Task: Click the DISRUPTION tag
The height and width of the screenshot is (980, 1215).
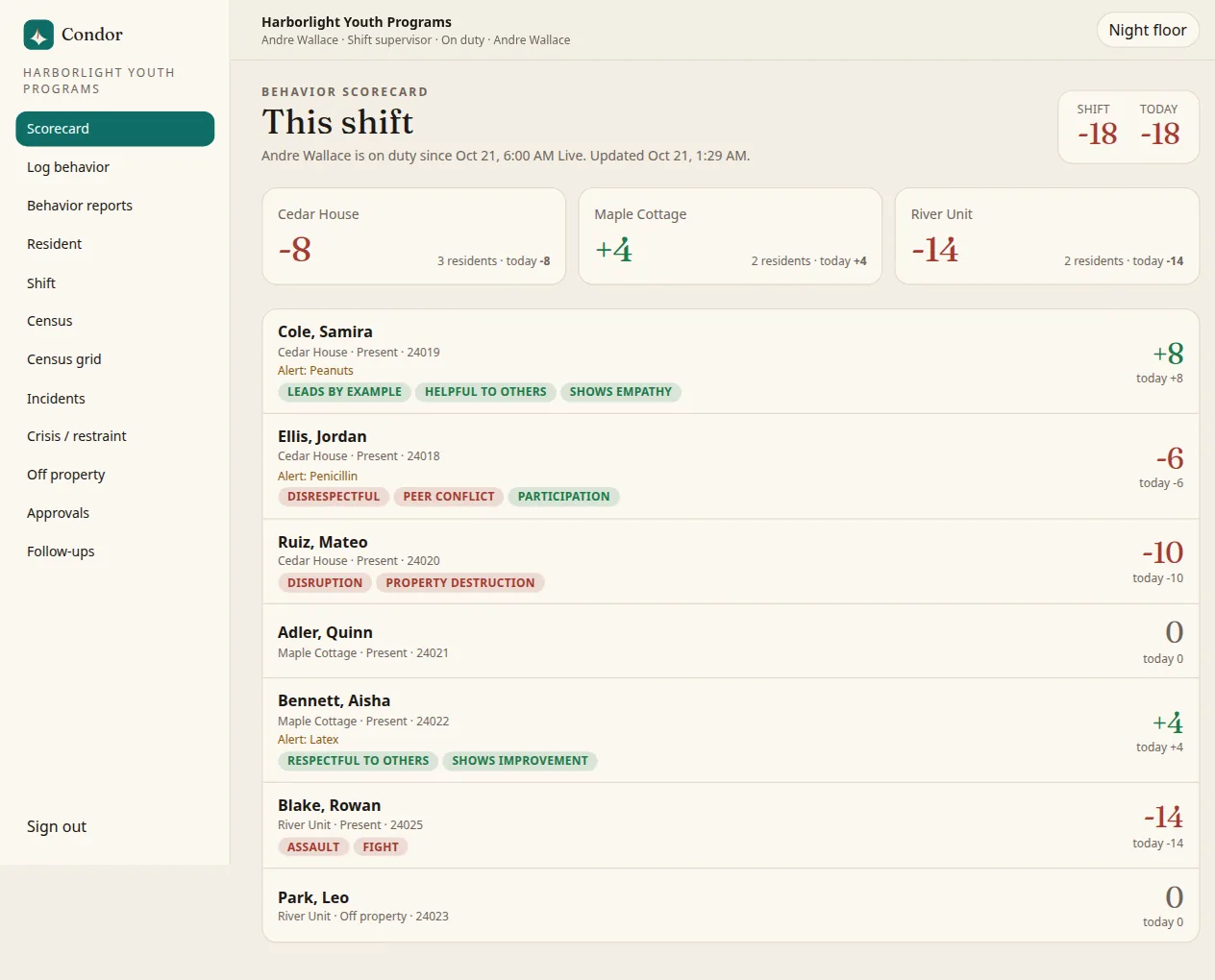Action: tap(325, 583)
